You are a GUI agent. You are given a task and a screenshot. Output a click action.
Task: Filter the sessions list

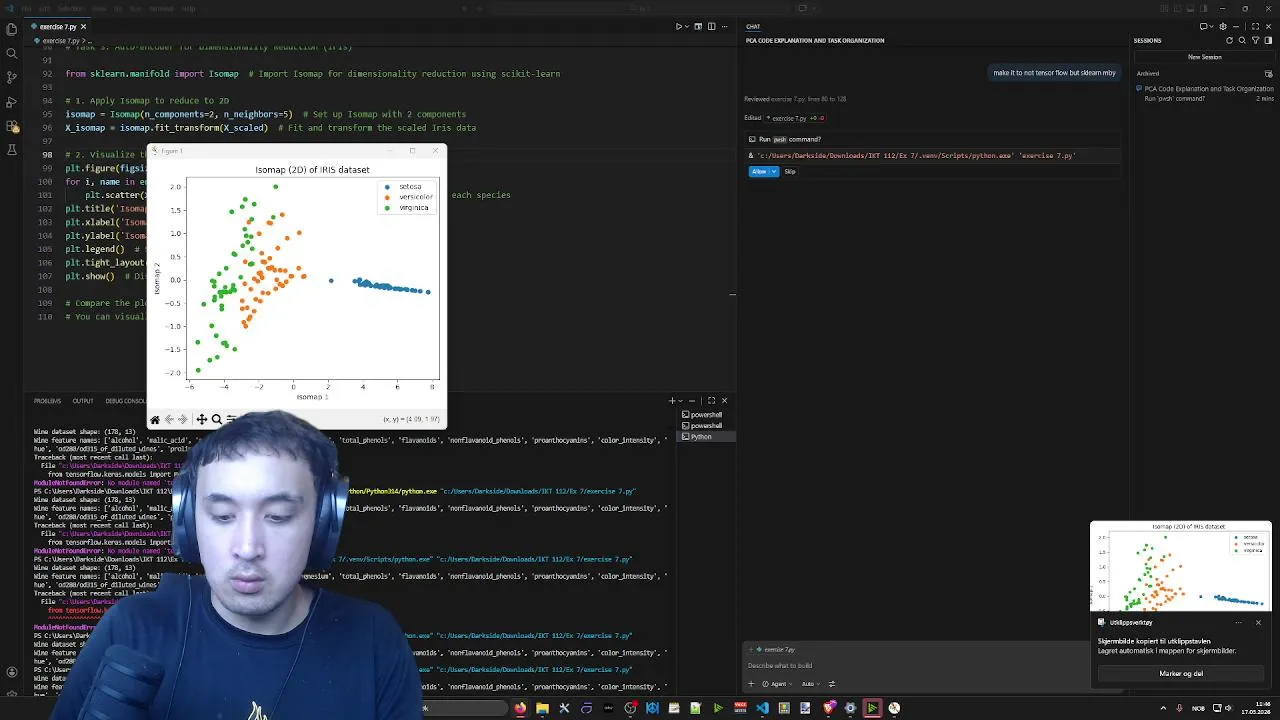(x=1255, y=40)
